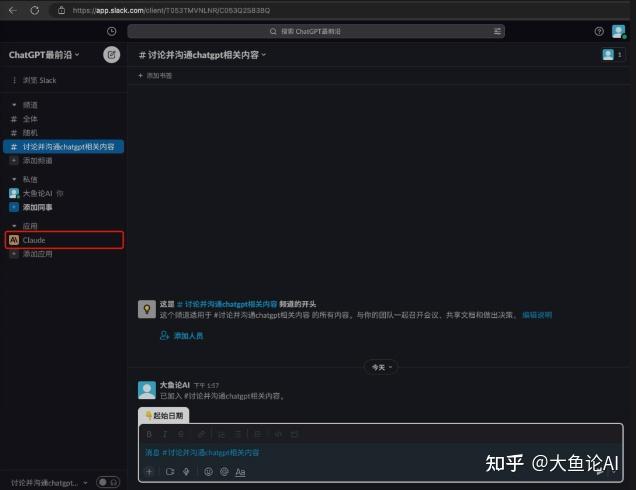636x490 pixels.
Task: Toggle bulleted list in composer
Action: pyautogui.click(x=238, y=434)
